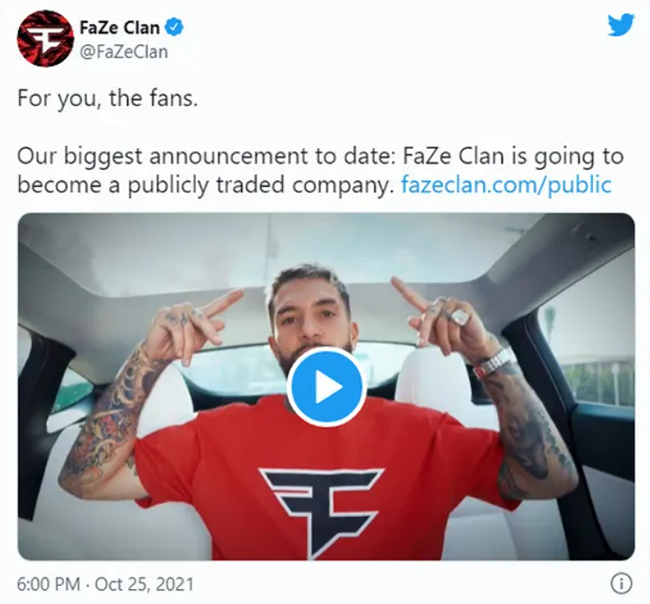Viewport: 650px width, 604px height.
Task: Click "Our biggest announcement to date" text
Action: [206, 158]
